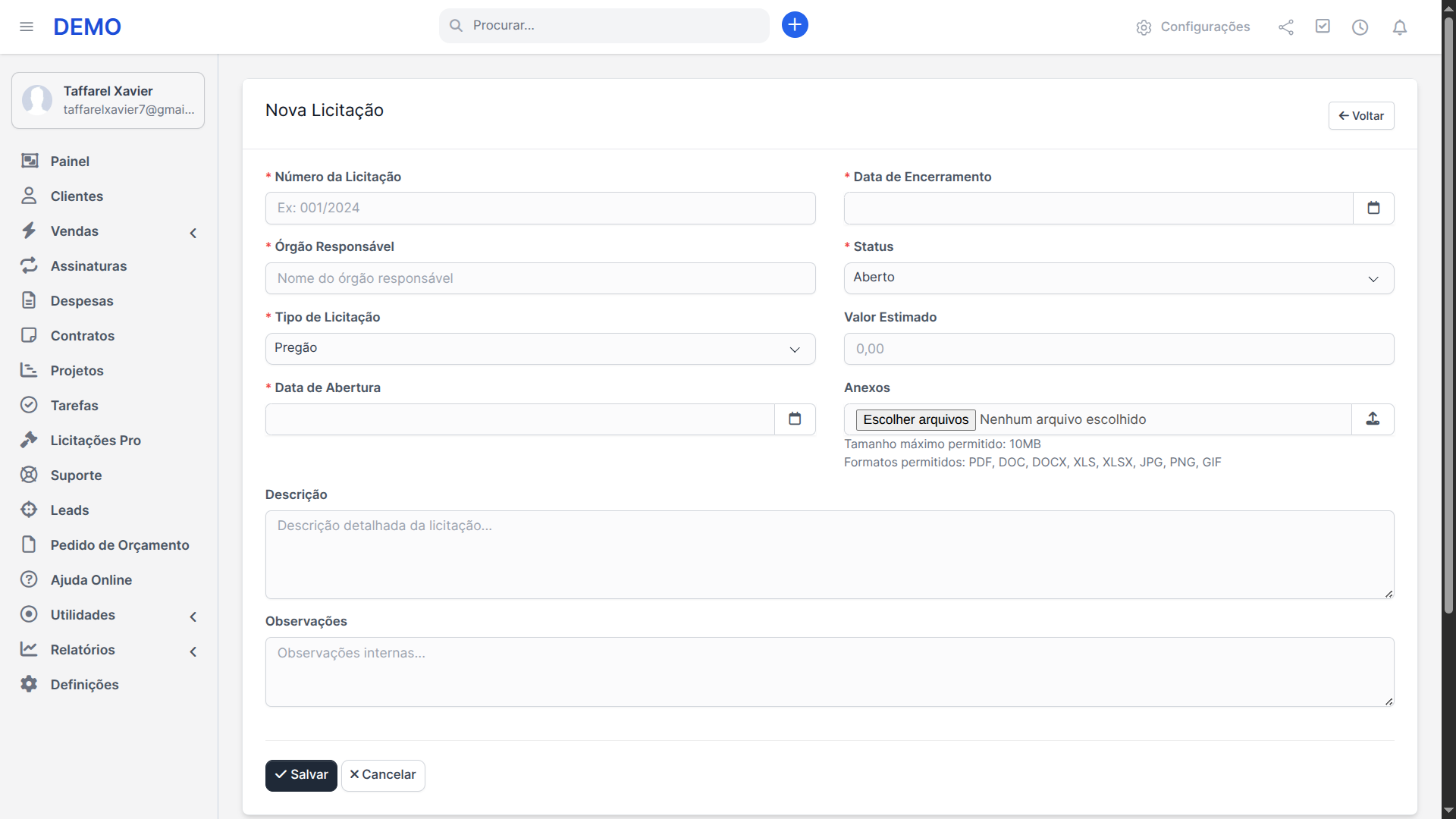The image size is (1456, 819).
Task: Collapse the Utilidades section chevron
Action: coord(193,617)
